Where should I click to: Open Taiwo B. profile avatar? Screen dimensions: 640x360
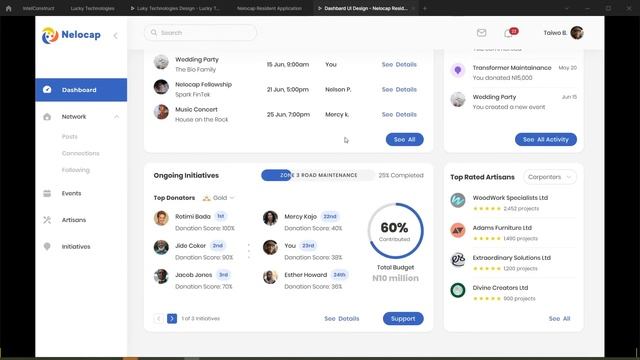[577, 33]
